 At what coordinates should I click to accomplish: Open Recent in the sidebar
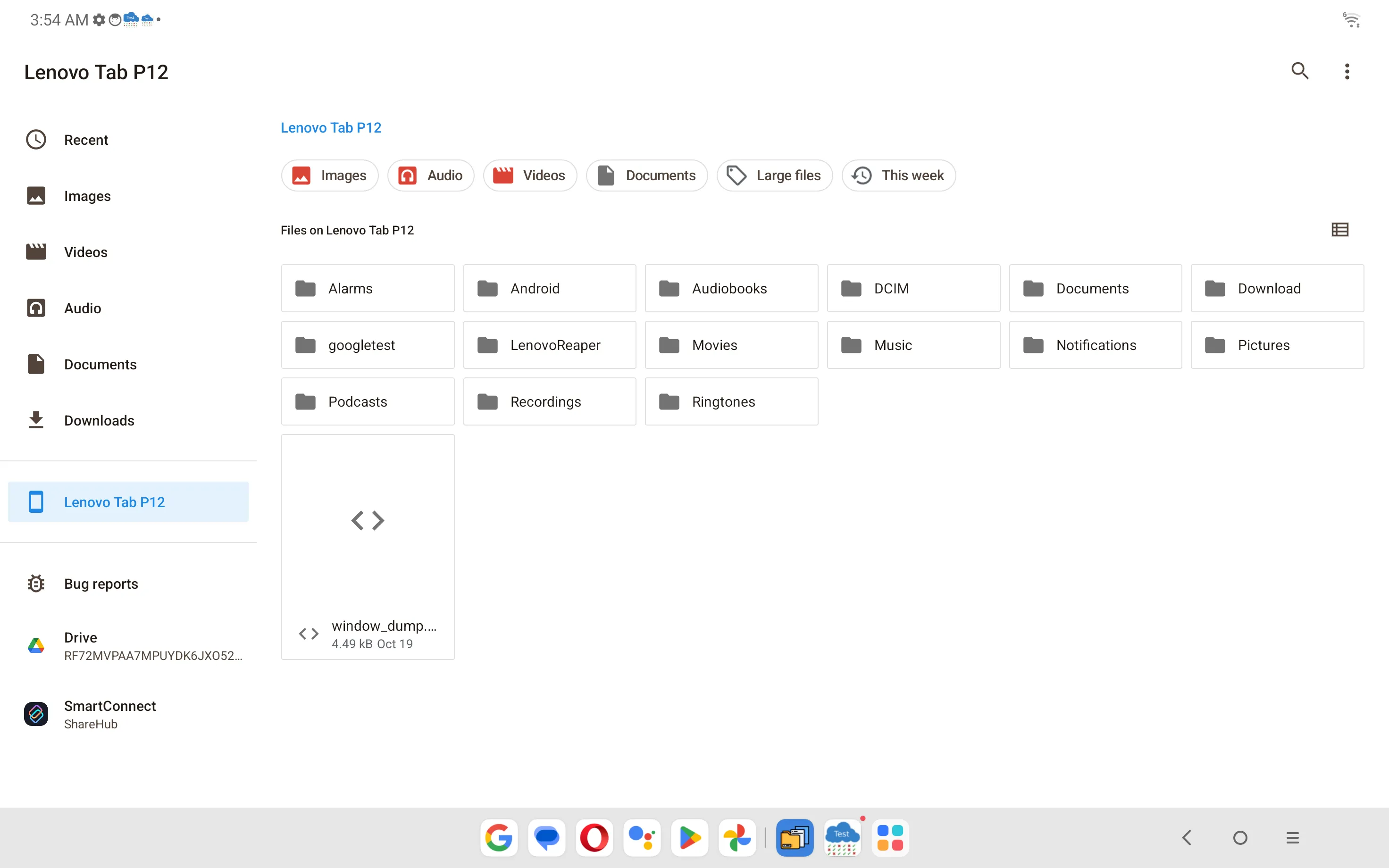128,140
